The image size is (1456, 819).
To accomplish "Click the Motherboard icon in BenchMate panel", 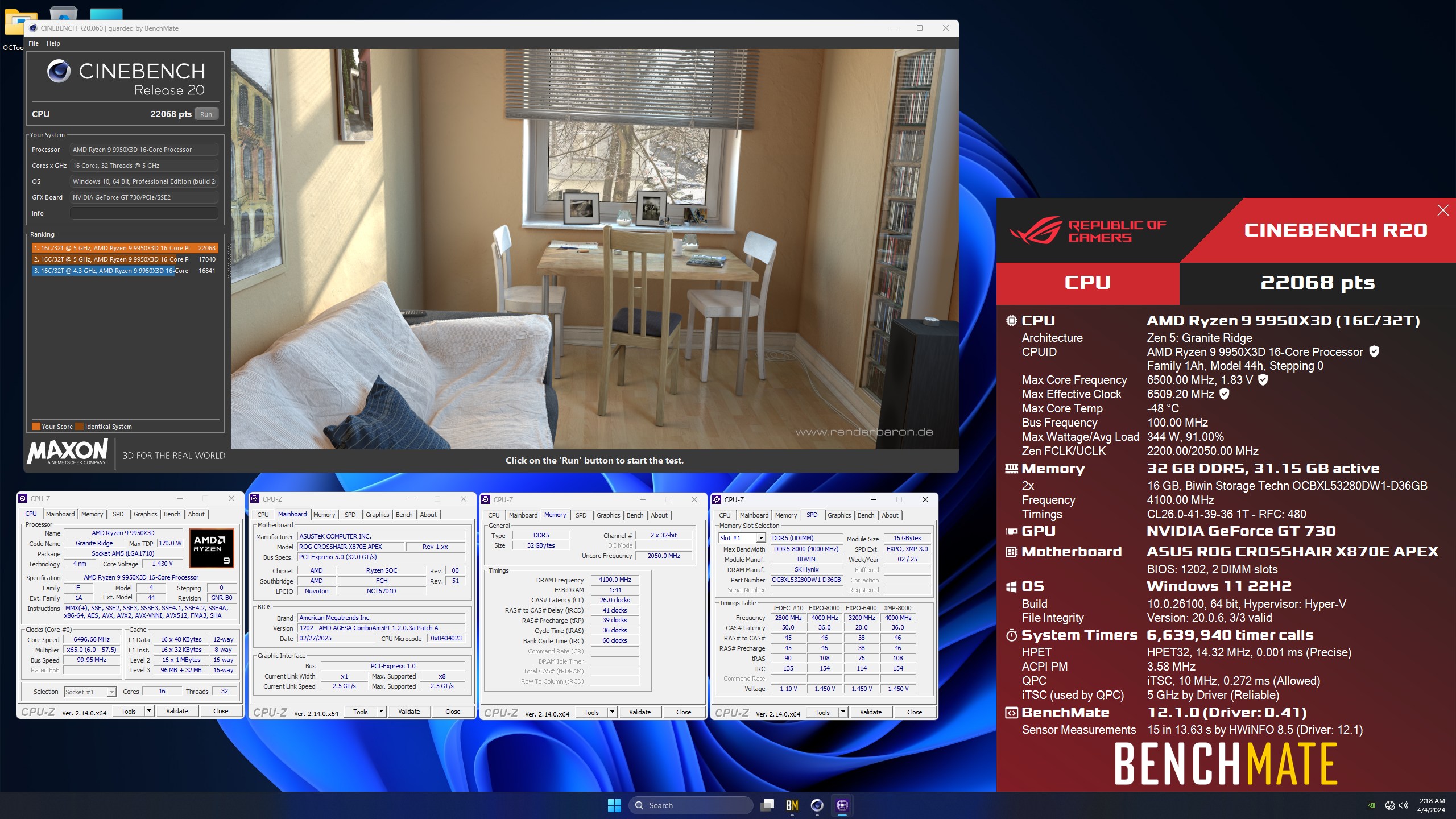I will coord(1011,552).
